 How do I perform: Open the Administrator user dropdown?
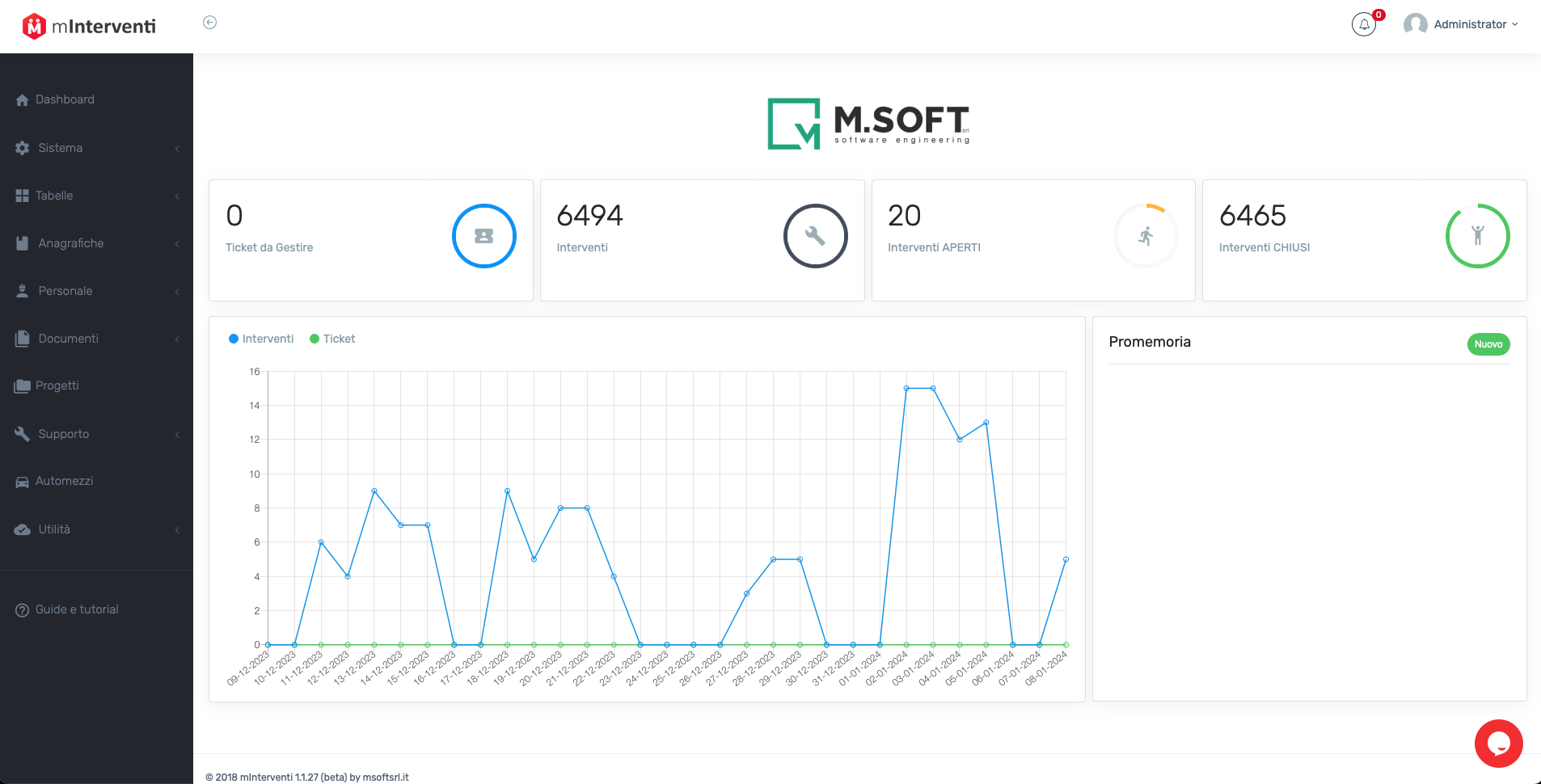[1476, 24]
